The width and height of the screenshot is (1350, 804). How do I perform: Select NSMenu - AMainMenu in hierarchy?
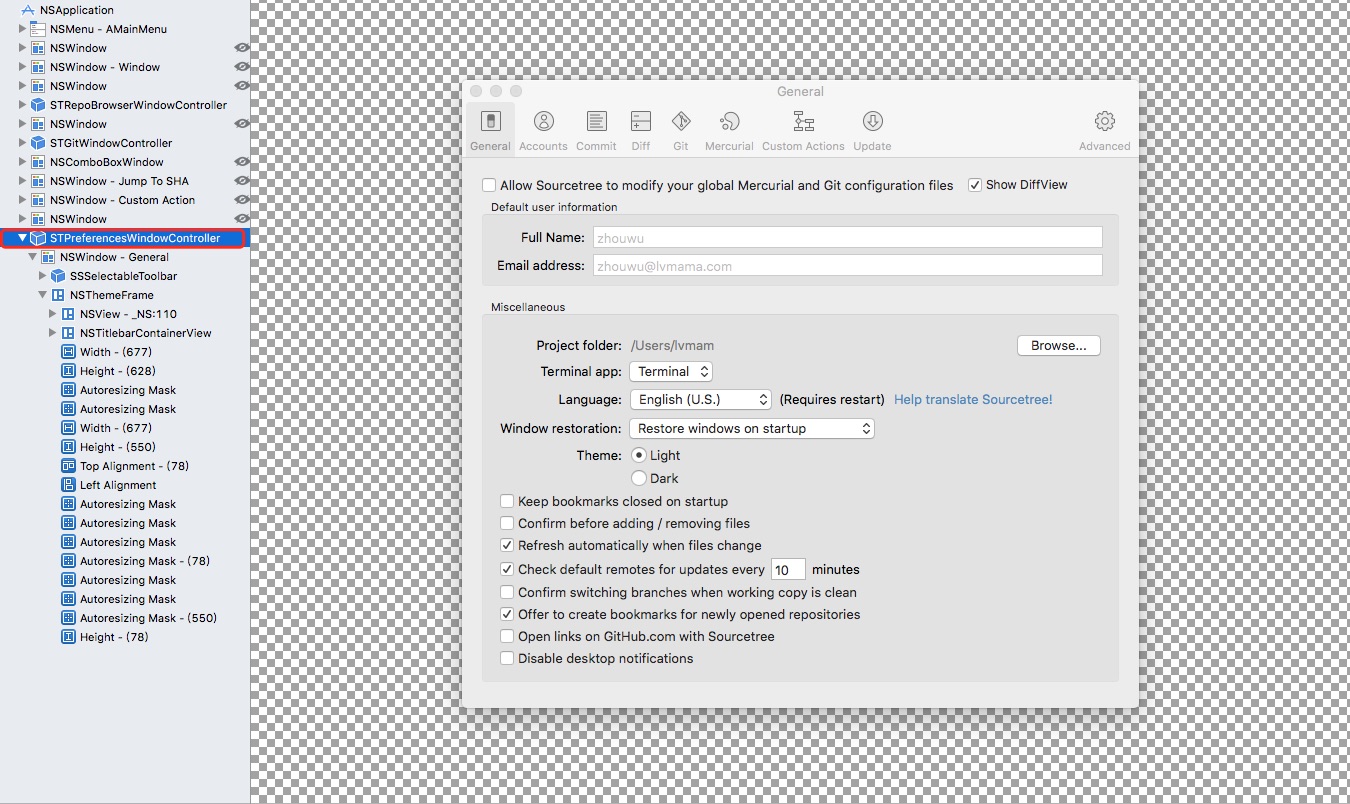pyautogui.click(x=108, y=29)
